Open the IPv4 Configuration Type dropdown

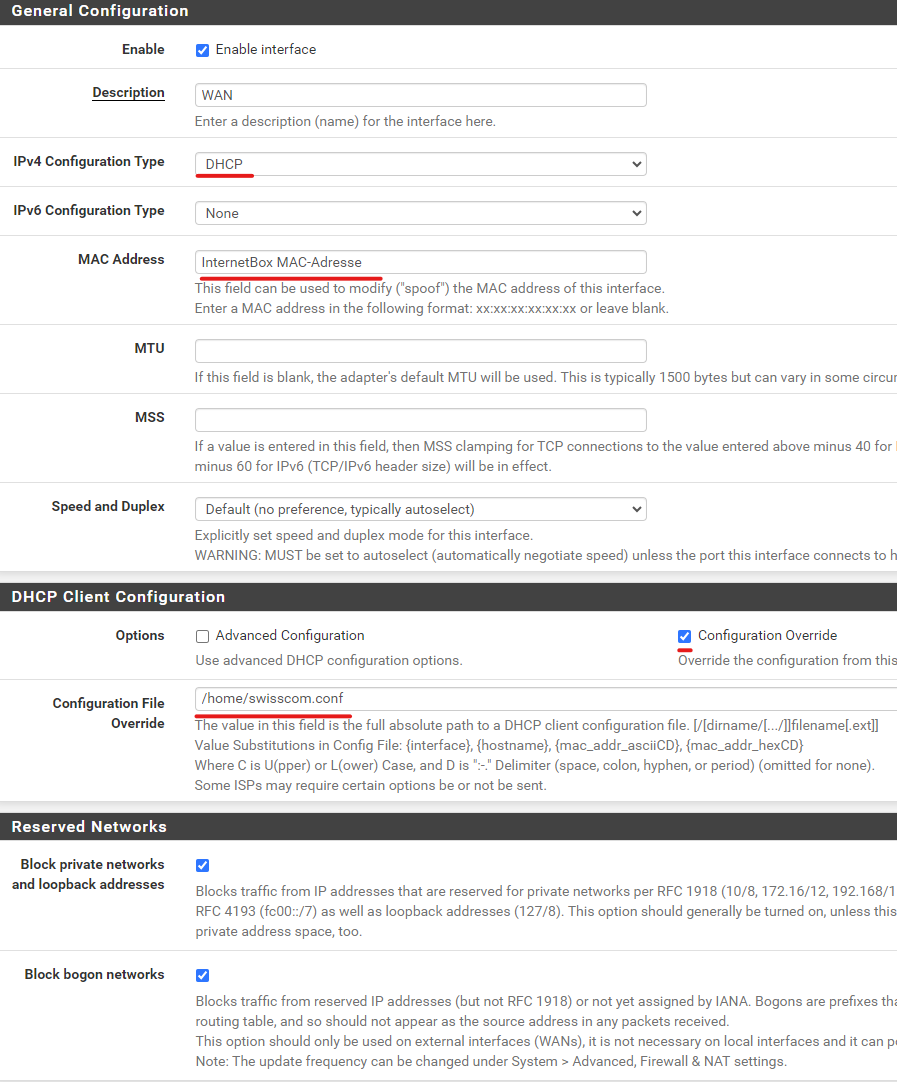point(420,164)
